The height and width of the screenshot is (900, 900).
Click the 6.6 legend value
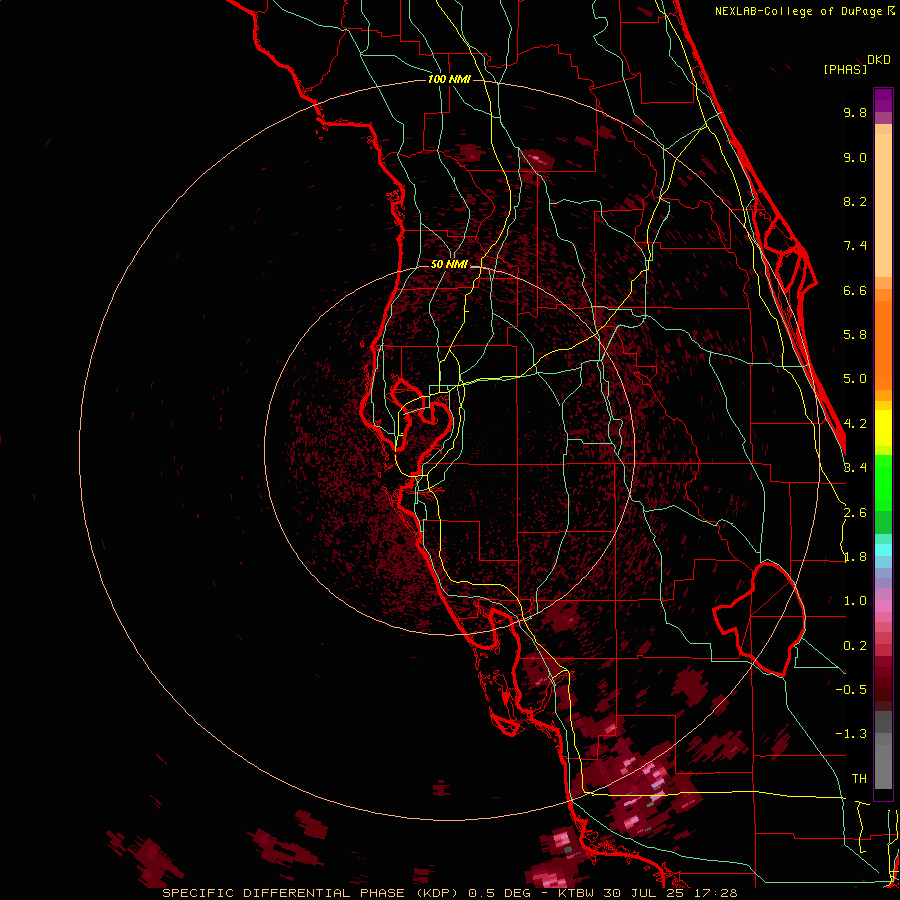pyautogui.click(x=855, y=290)
